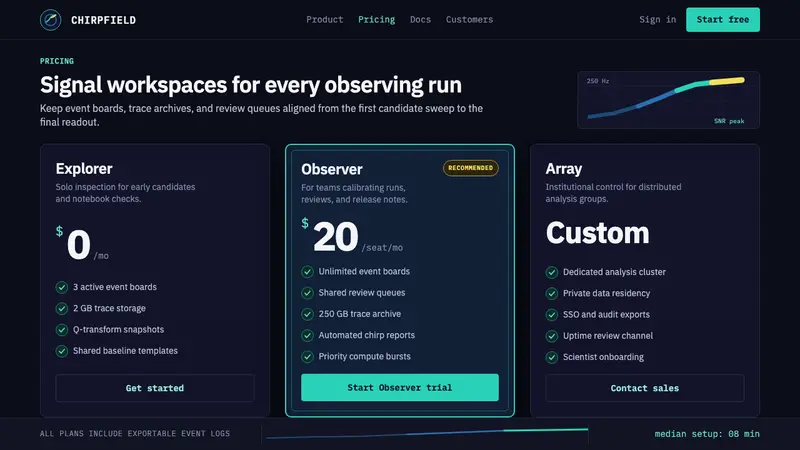Click 'Shared baseline templates' feature text
The height and width of the screenshot is (450, 800).
pyautogui.click(x=125, y=351)
